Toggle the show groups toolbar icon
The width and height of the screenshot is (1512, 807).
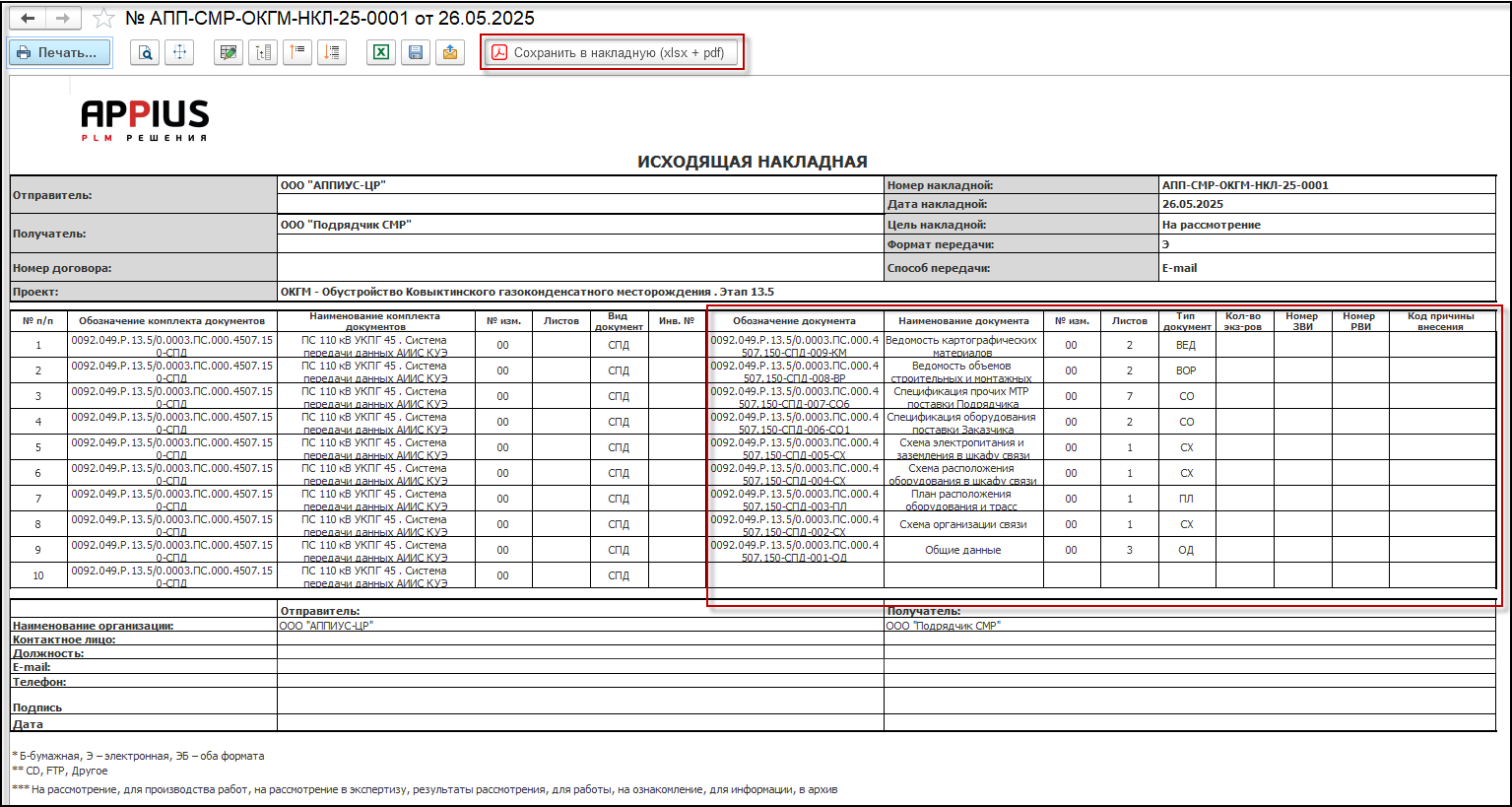[x=263, y=53]
